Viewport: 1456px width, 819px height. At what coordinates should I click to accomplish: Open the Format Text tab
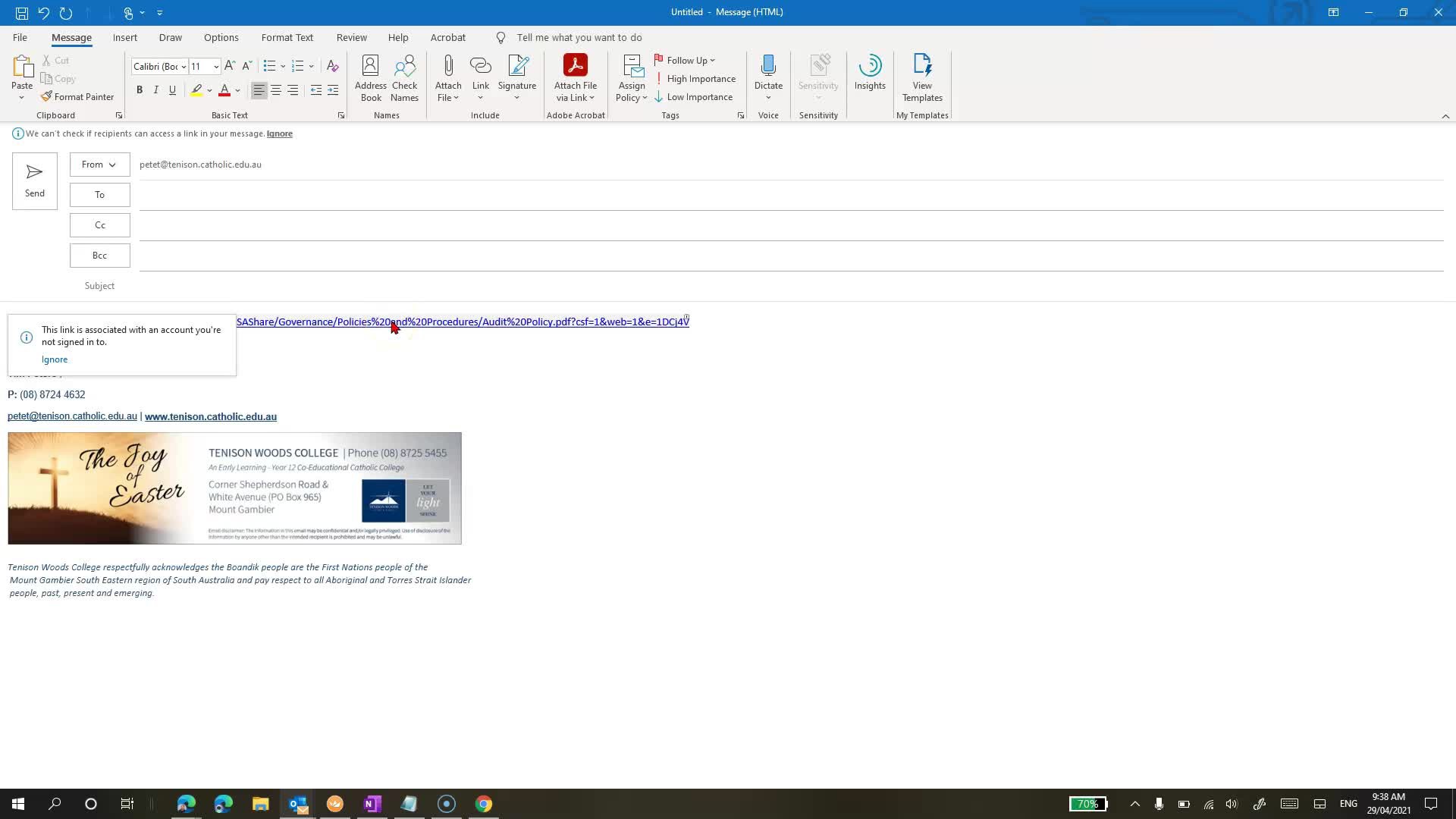pyautogui.click(x=287, y=37)
